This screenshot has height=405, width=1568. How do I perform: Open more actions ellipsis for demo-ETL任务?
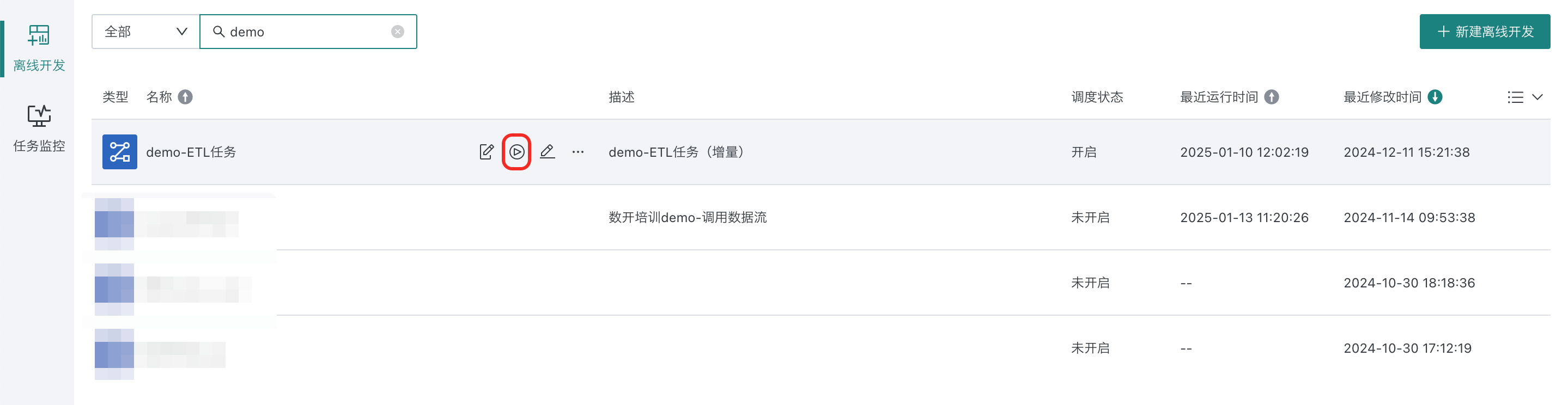coord(578,152)
